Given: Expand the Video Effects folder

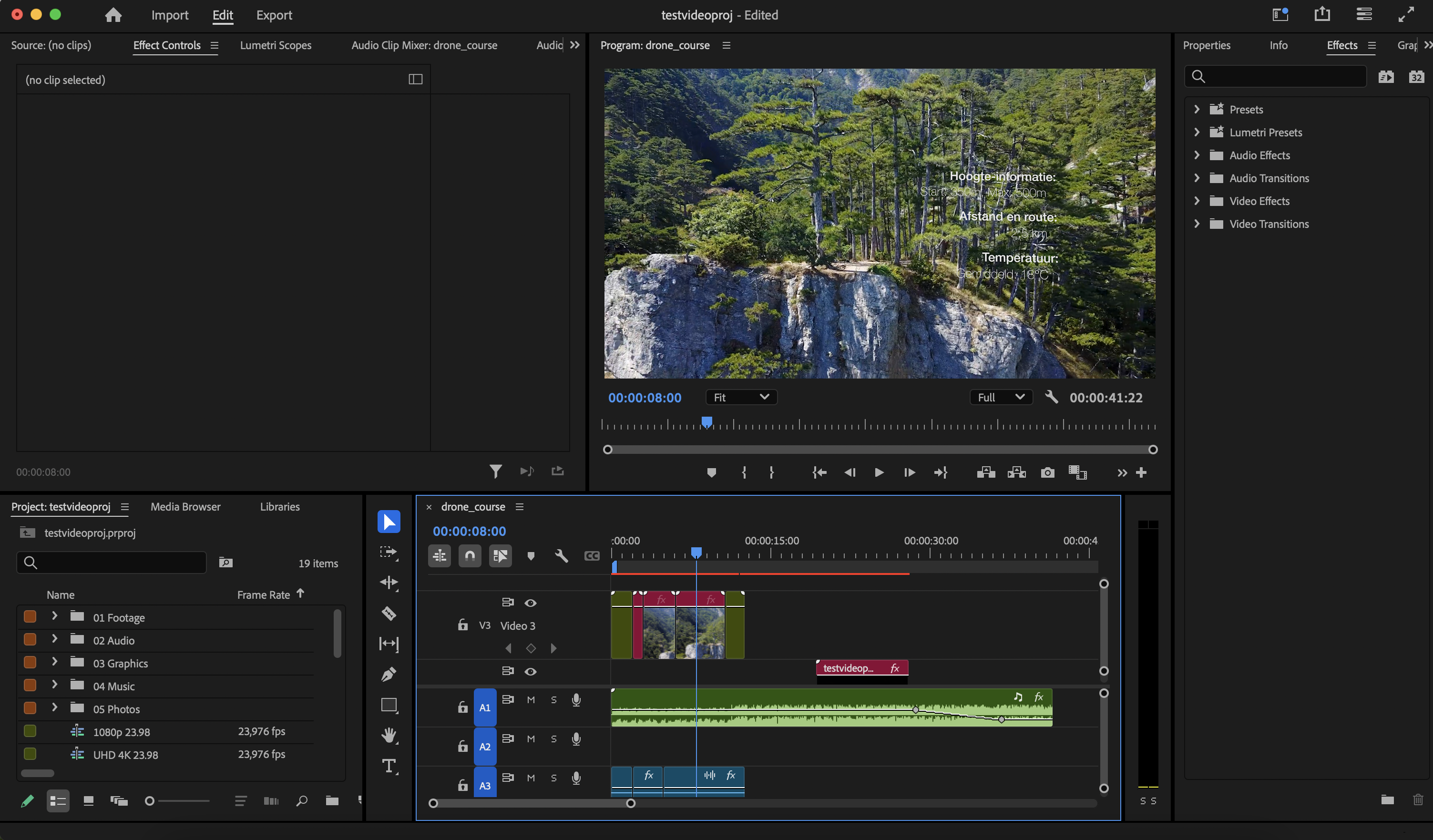Looking at the screenshot, I should click(1197, 200).
